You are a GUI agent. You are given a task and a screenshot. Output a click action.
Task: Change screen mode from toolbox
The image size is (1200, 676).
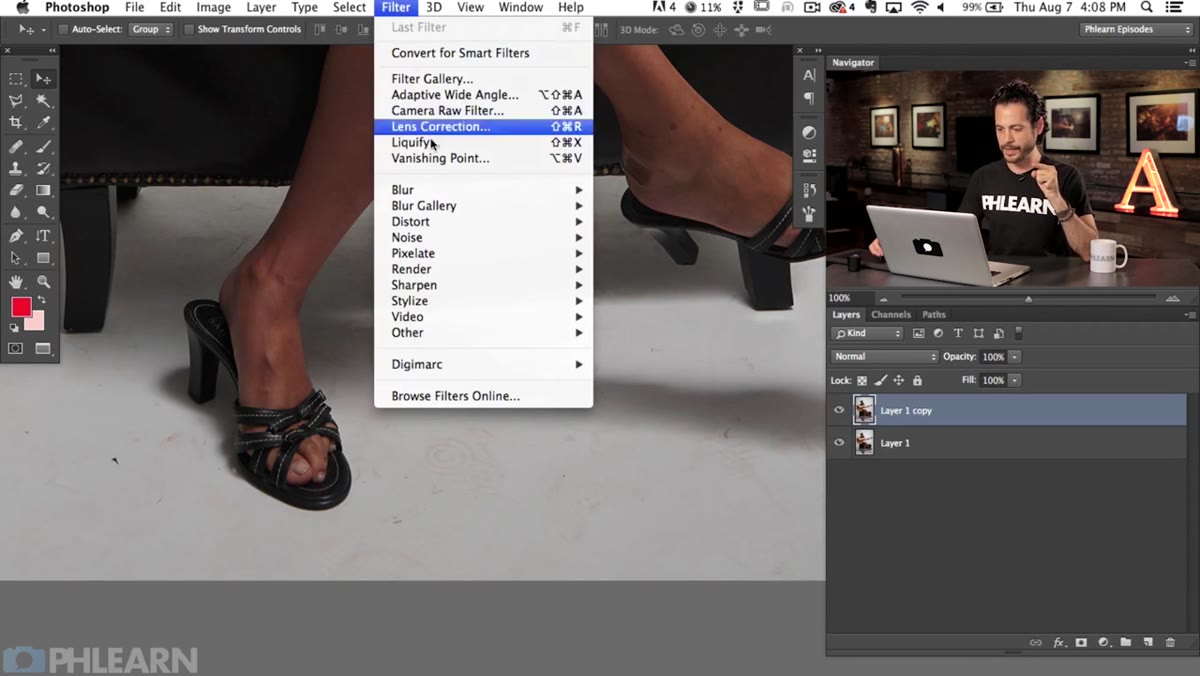pos(43,349)
